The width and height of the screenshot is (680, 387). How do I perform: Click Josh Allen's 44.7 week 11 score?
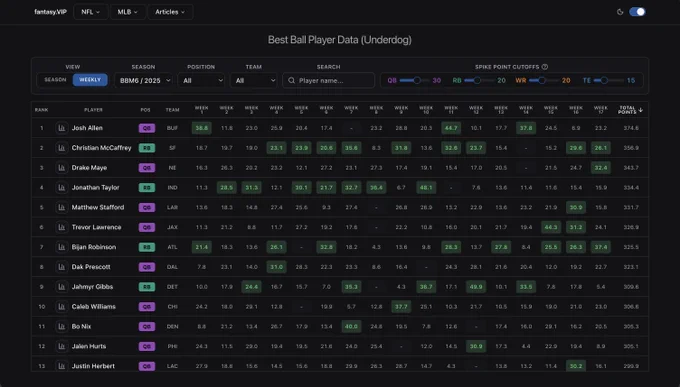pyautogui.click(x=451, y=128)
